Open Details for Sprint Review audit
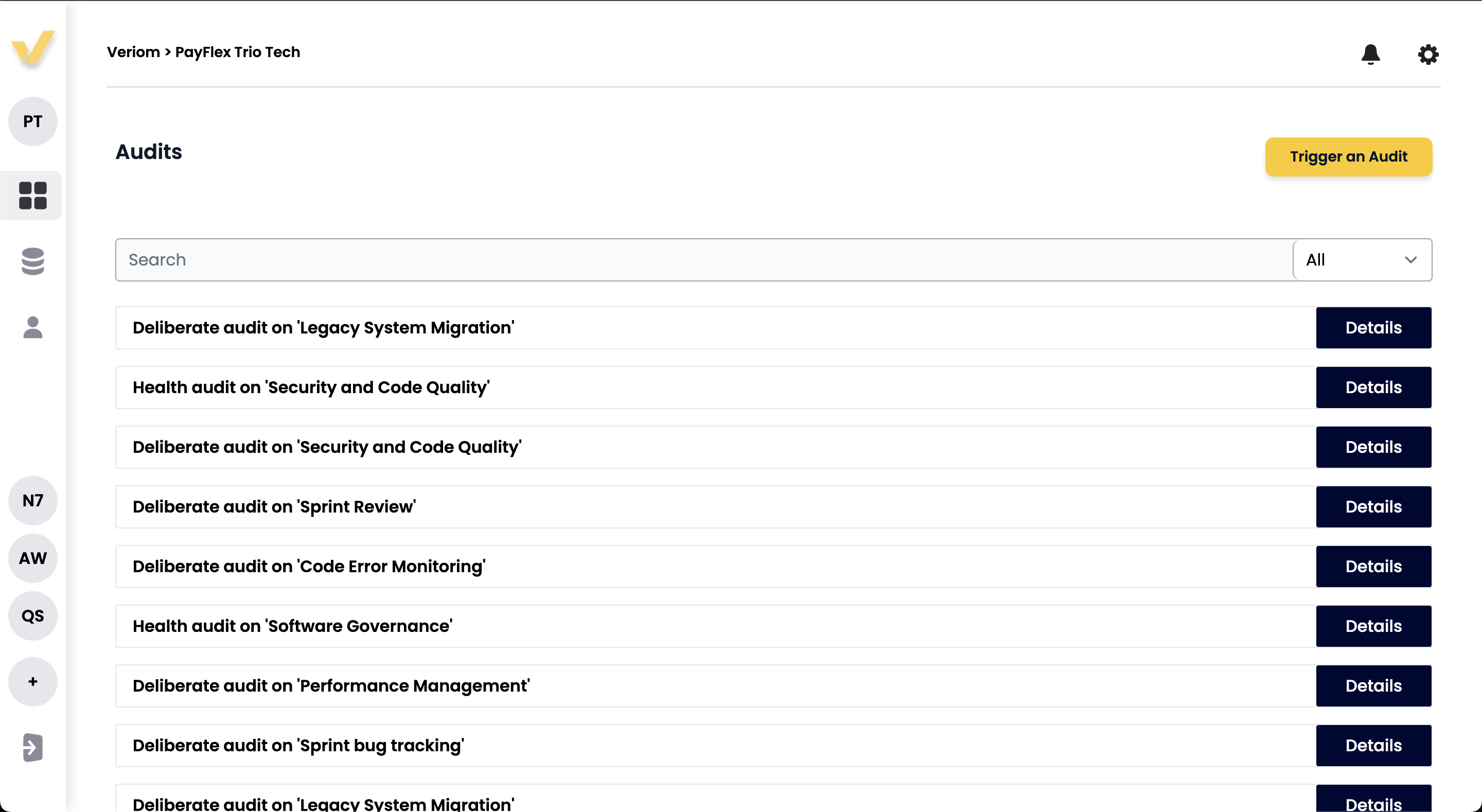This screenshot has width=1482, height=812. coord(1373,507)
